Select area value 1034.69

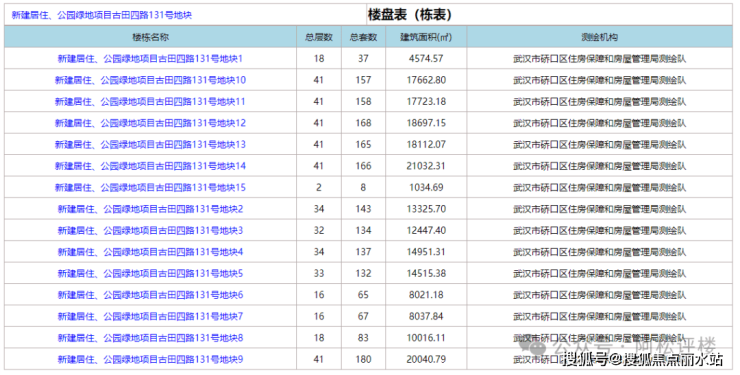pos(426,188)
